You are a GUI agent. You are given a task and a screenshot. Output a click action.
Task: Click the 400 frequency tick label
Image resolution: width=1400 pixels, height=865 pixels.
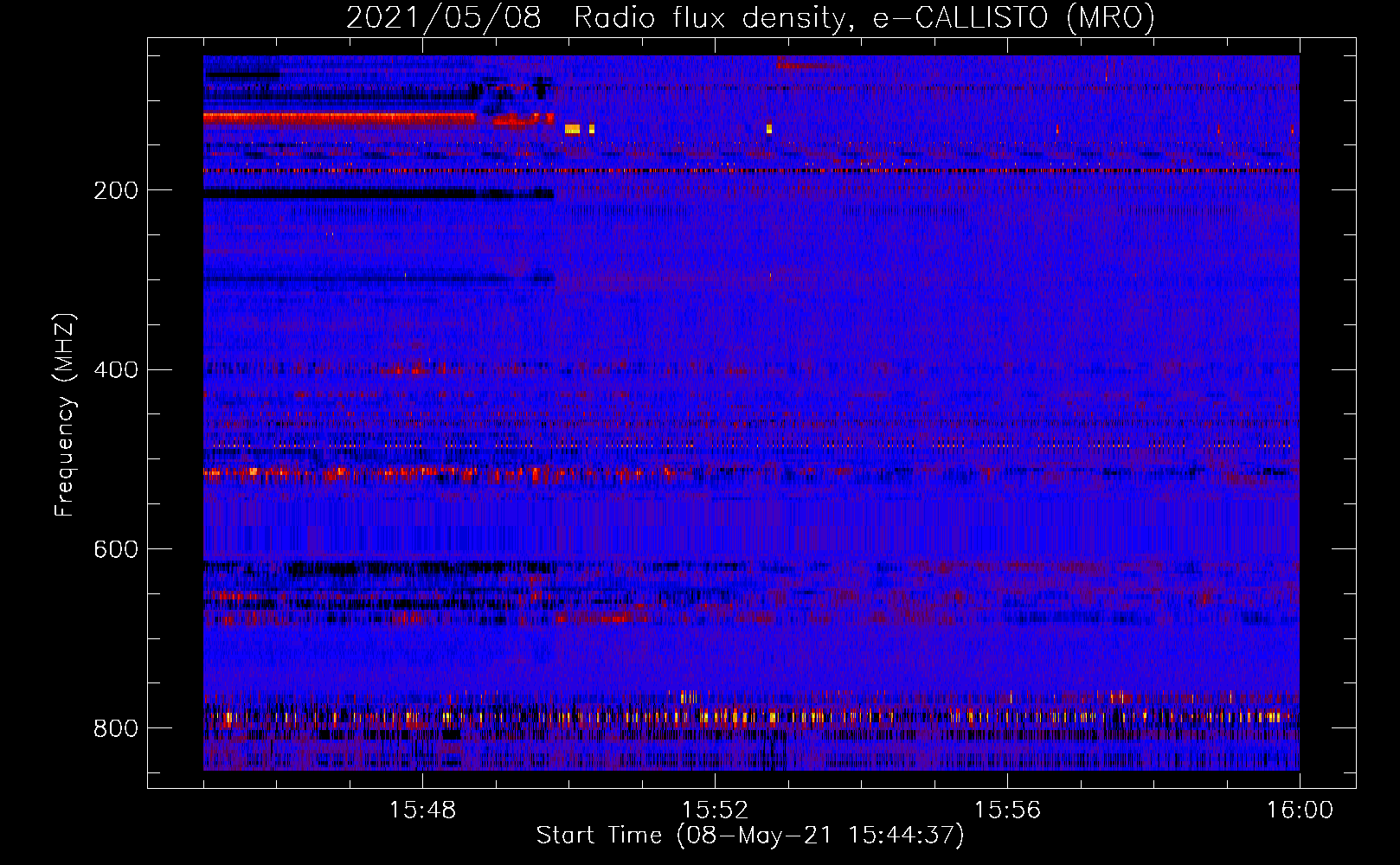(116, 370)
